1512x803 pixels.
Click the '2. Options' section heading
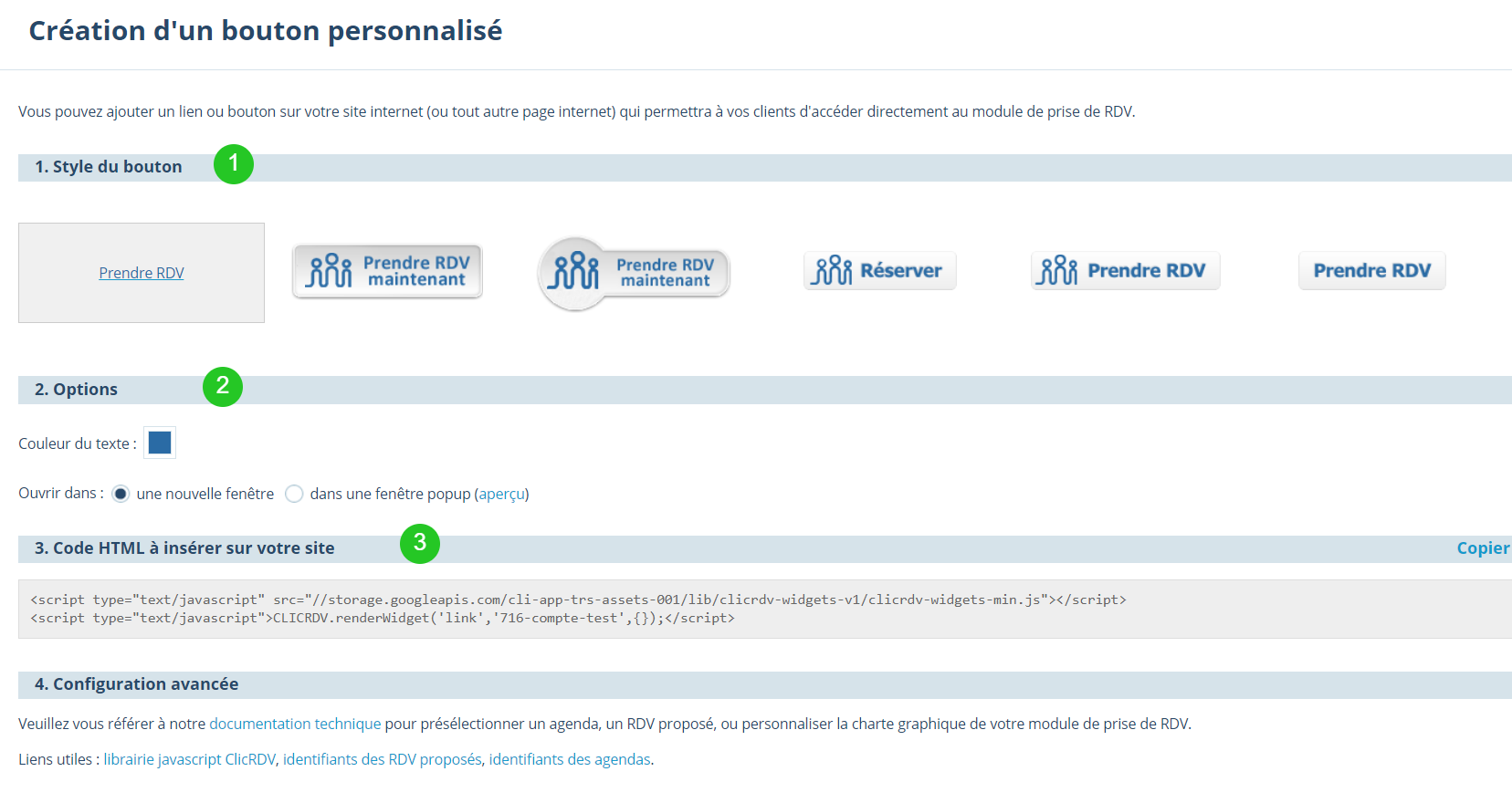point(77,390)
